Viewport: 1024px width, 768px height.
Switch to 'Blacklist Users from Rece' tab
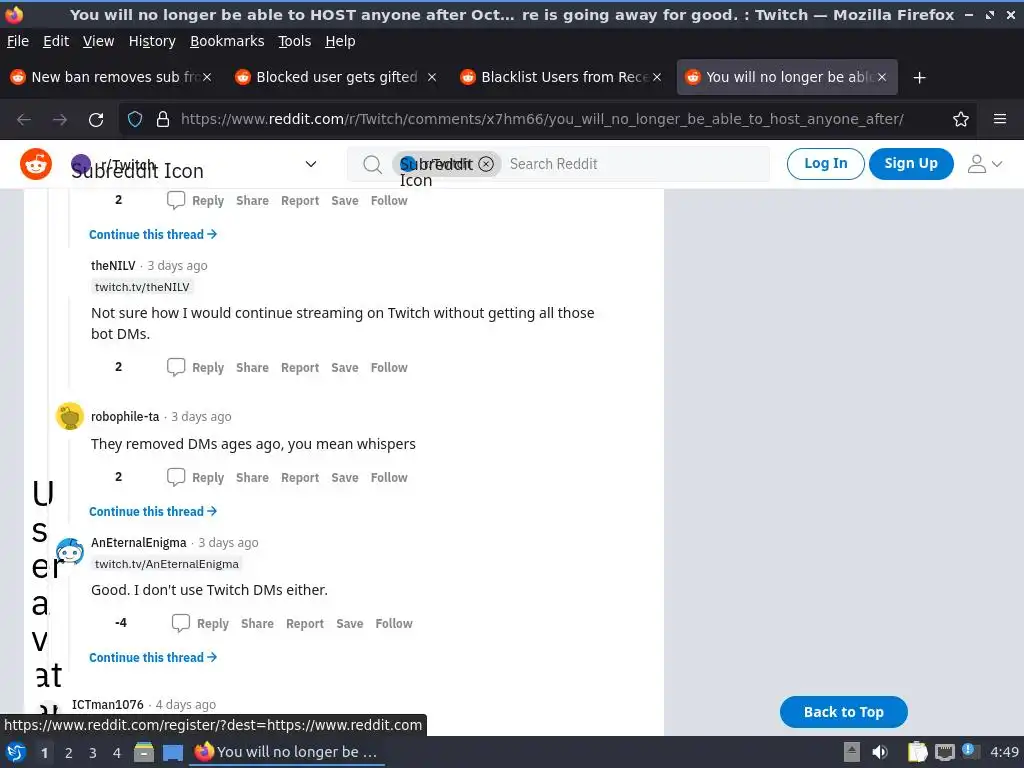pos(562,77)
